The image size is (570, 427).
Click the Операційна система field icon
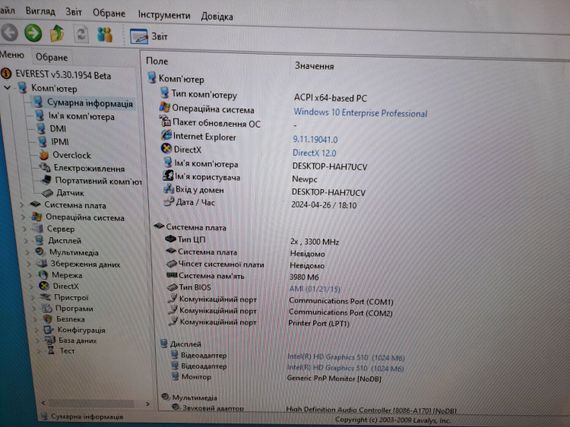coord(165,108)
